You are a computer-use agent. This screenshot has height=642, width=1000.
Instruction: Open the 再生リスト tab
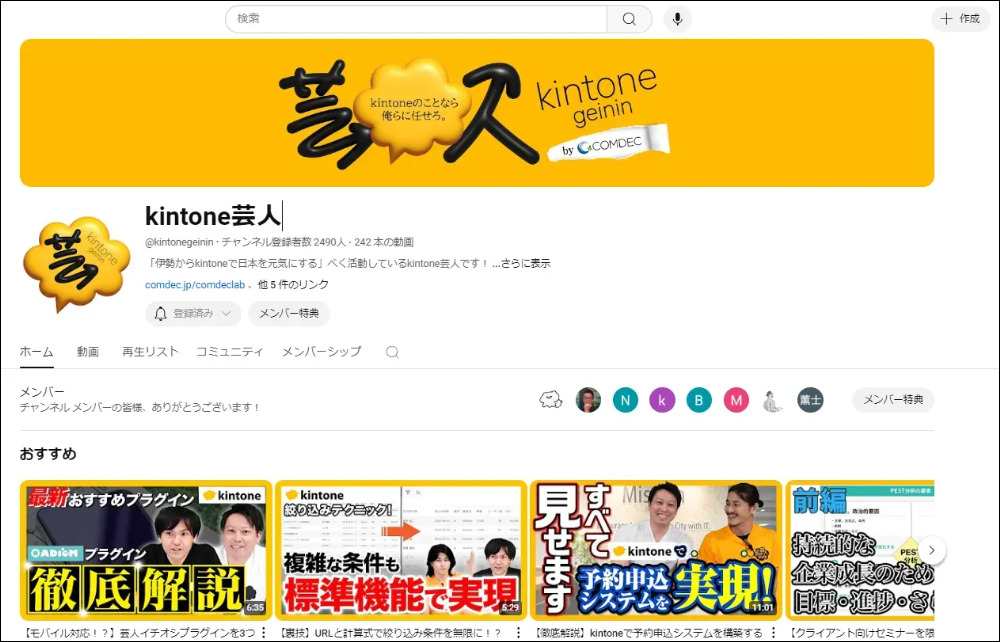150,351
